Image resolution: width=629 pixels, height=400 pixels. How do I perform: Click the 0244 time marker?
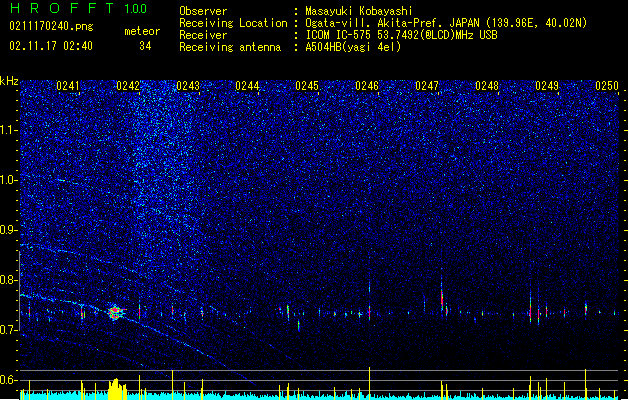[248, 86]
